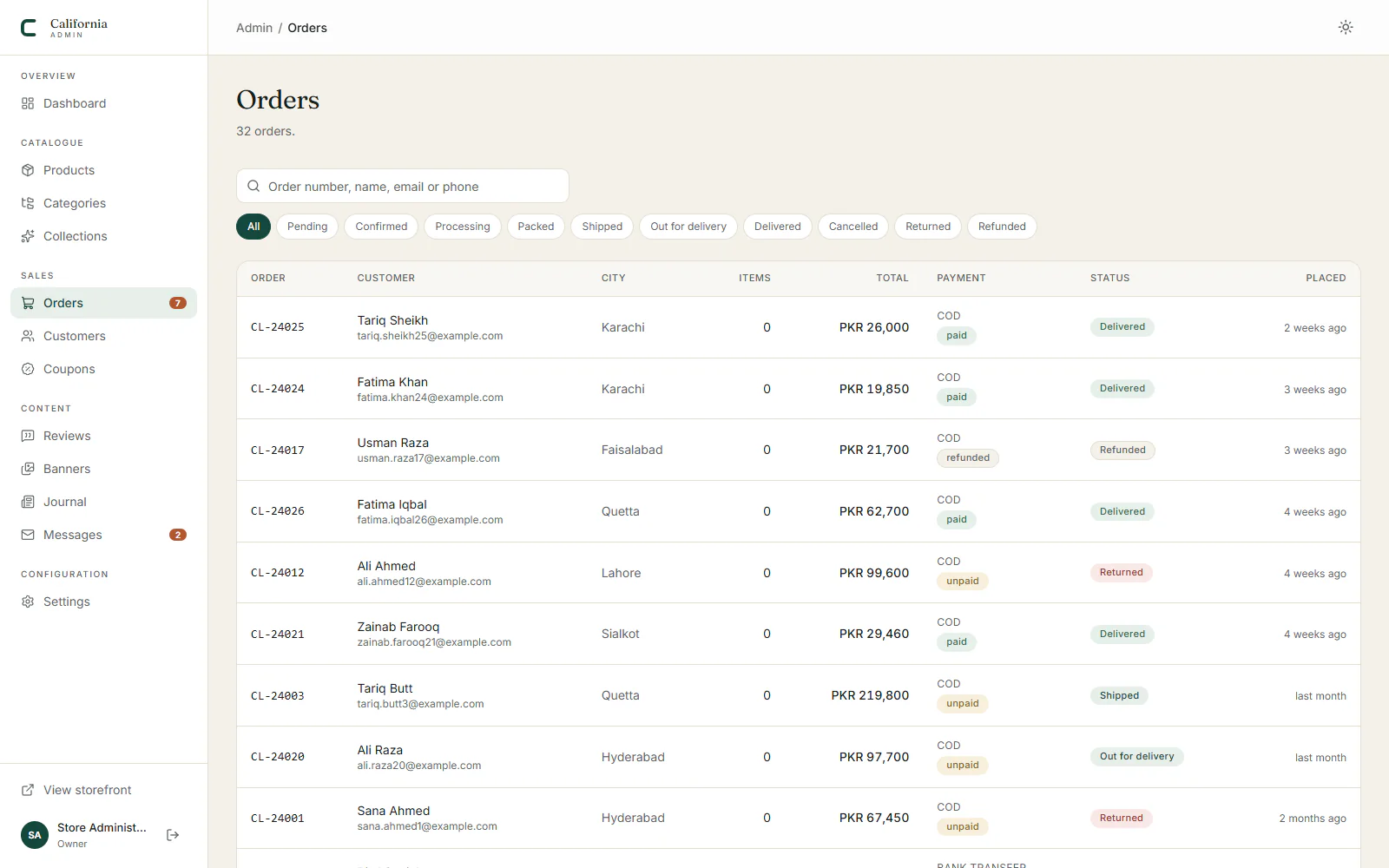Open order CL-24003
Image resolution: width=1389 pixels, height=868 pixels.
click(278, 696)
